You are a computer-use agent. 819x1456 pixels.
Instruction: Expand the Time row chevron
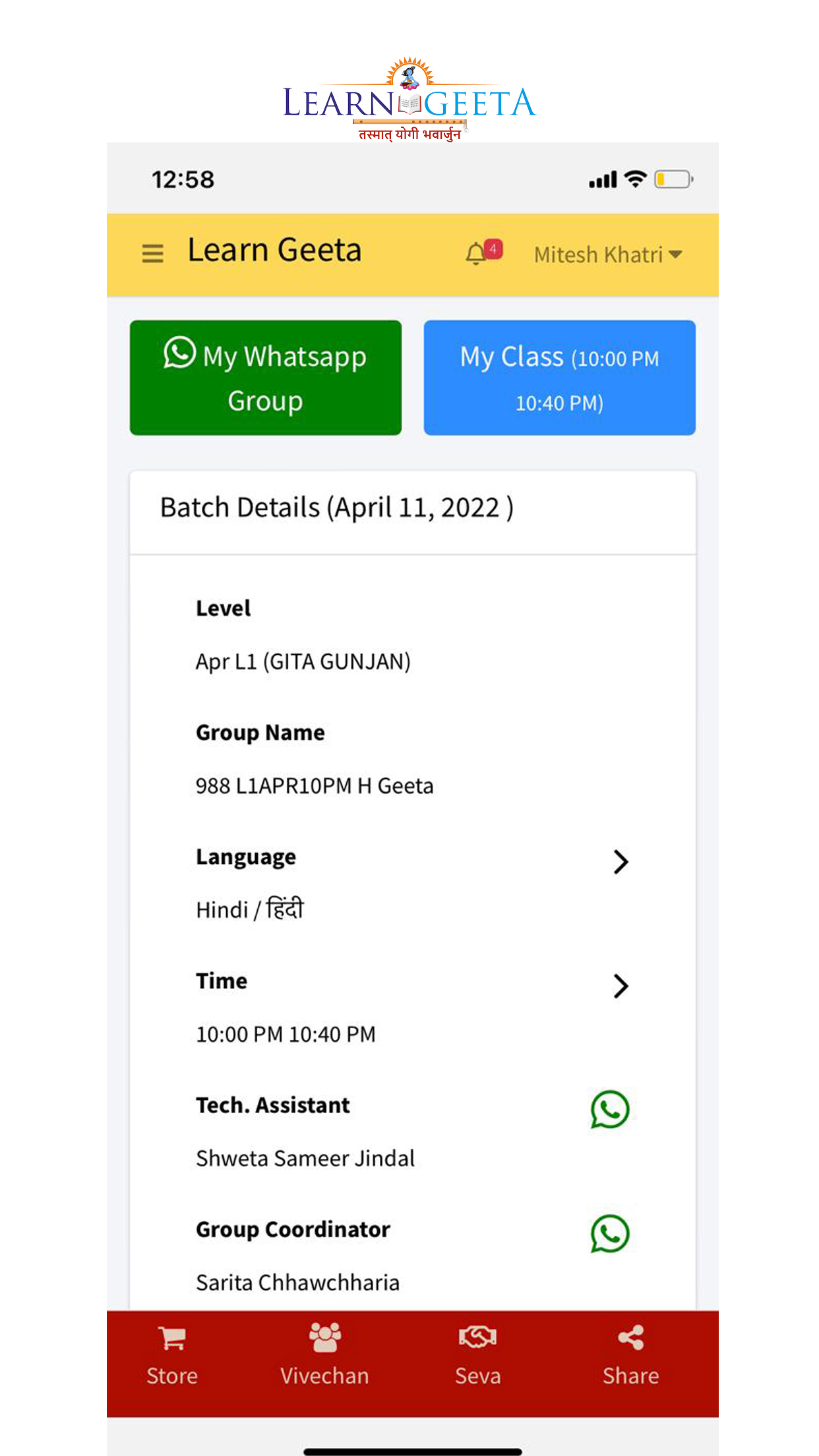point(621,986)
